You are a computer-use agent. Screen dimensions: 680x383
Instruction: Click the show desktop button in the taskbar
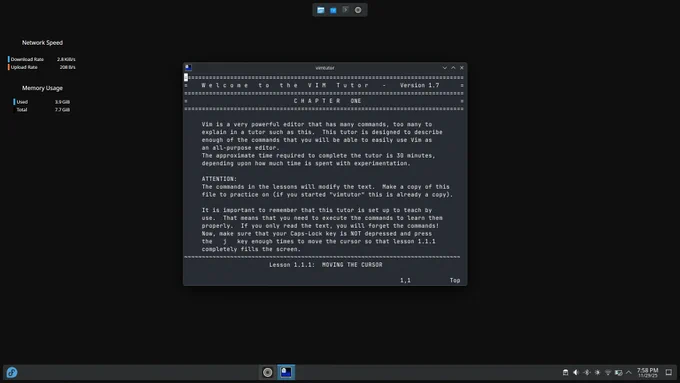pyautogui.click(x=669, y=372)
